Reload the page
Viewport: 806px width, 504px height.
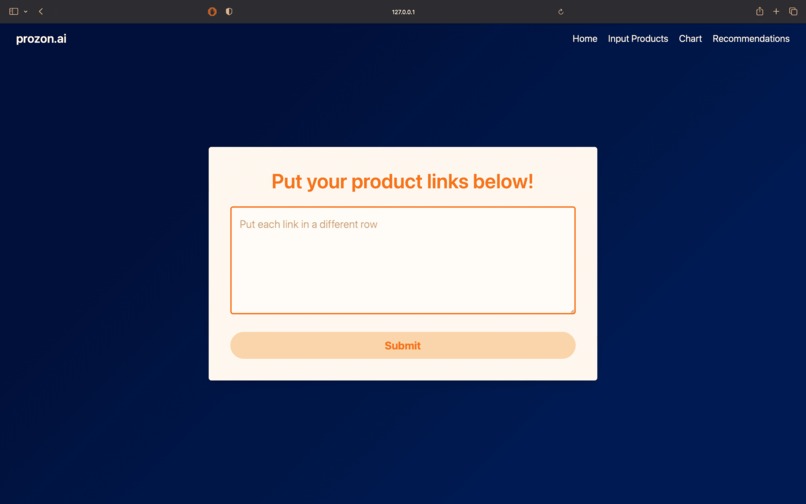(x=561, y=12)
